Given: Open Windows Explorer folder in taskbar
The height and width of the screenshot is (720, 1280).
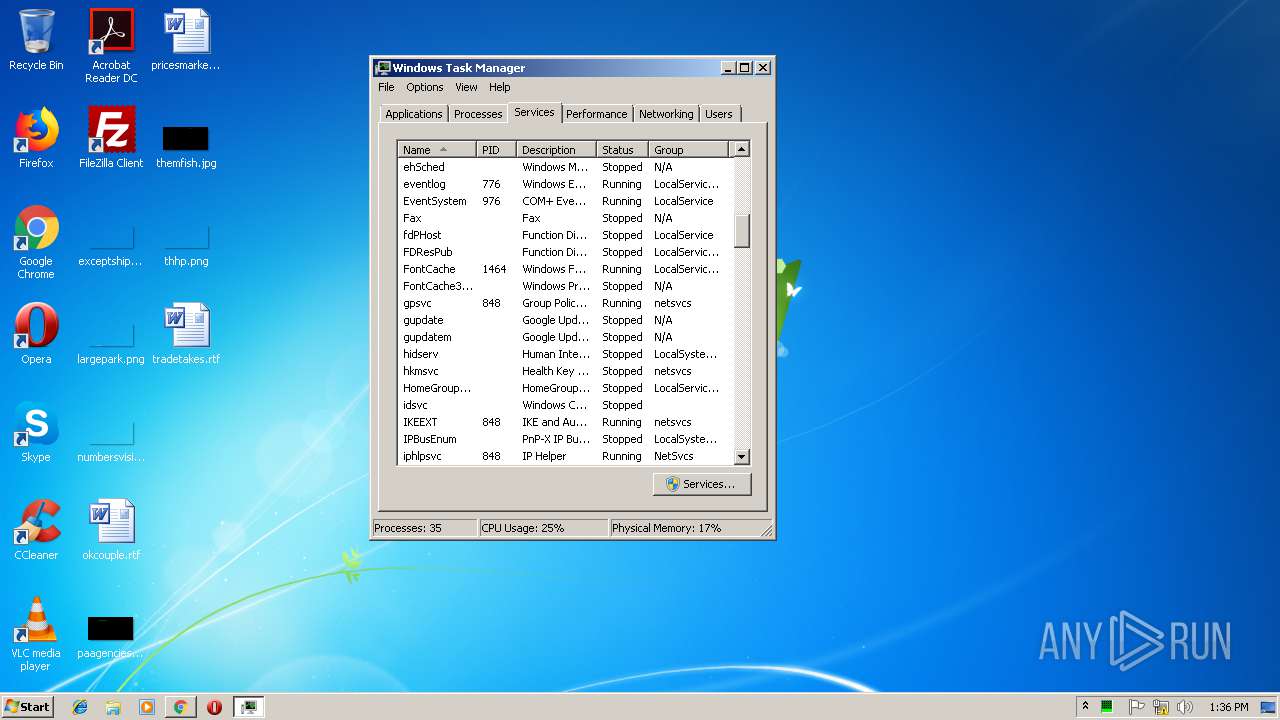Looking at the screenshot, I should point(113,707).
